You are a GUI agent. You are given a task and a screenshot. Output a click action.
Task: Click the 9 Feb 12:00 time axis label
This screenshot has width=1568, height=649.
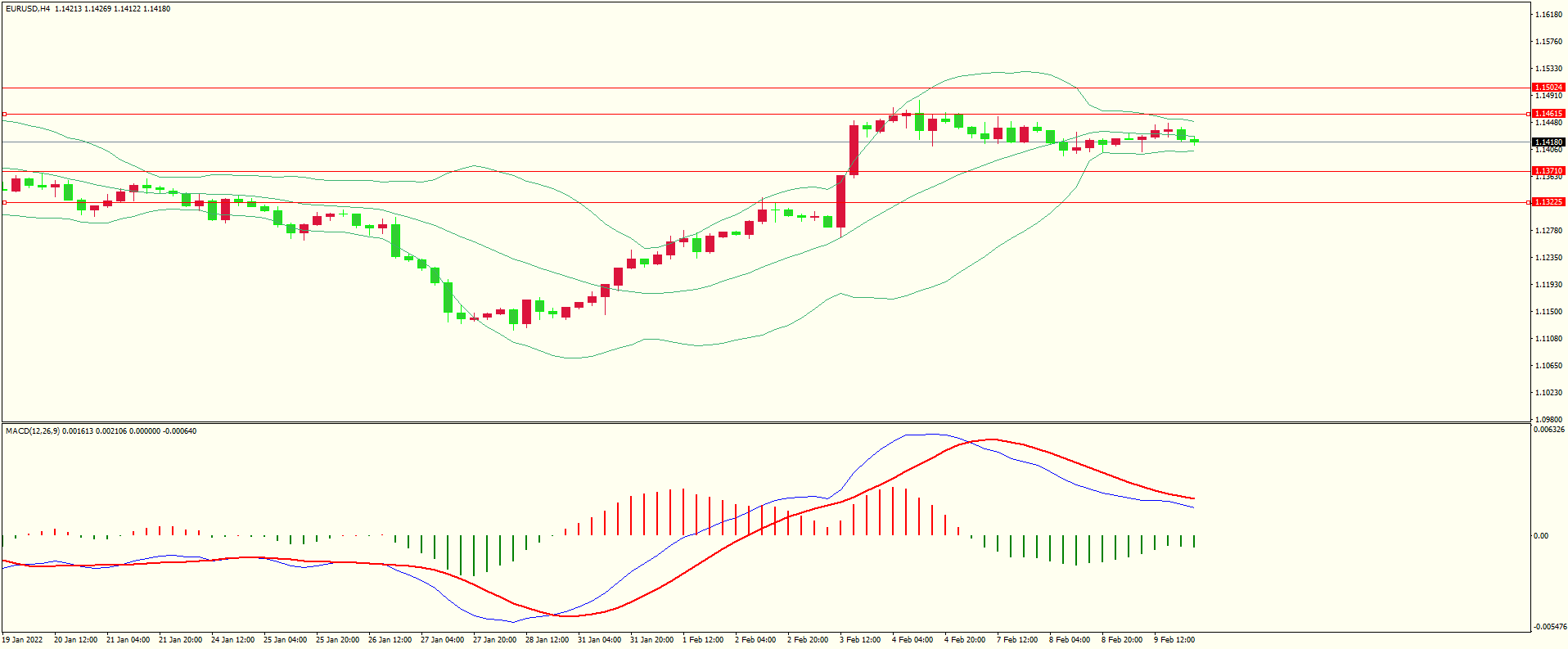pos(1174,640)
